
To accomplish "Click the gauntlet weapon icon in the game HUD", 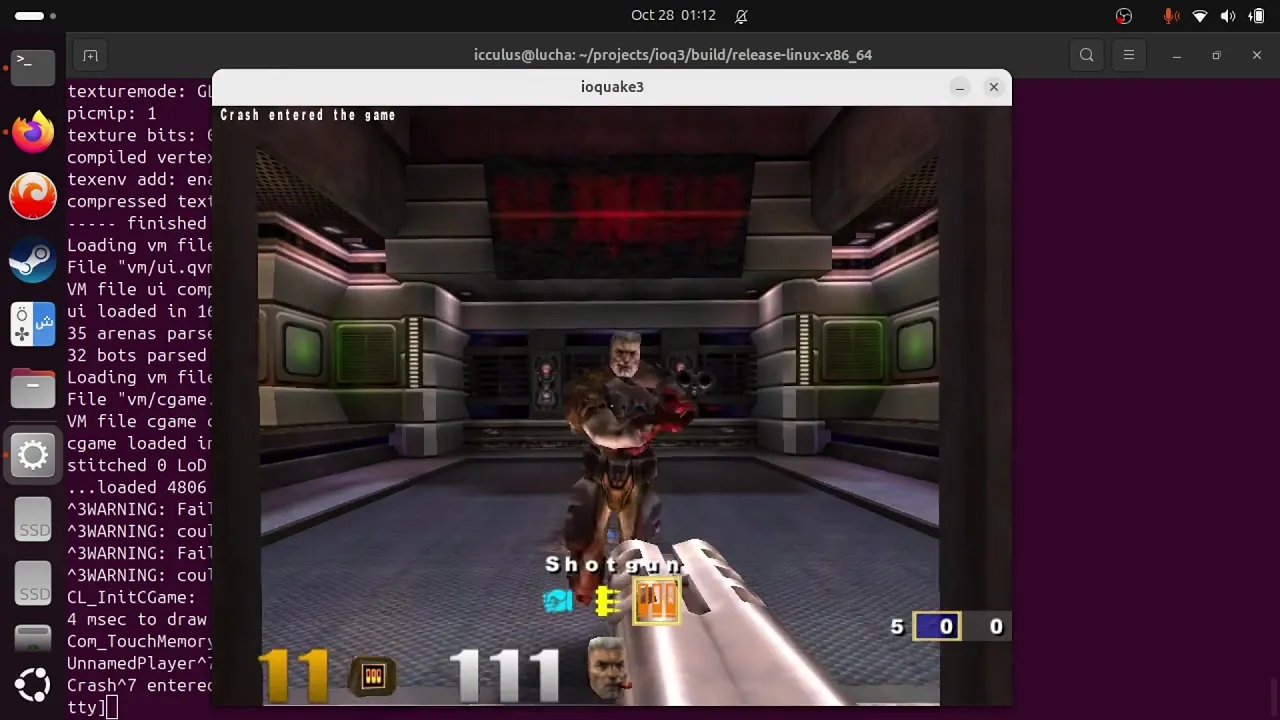I will pos(558,600).
